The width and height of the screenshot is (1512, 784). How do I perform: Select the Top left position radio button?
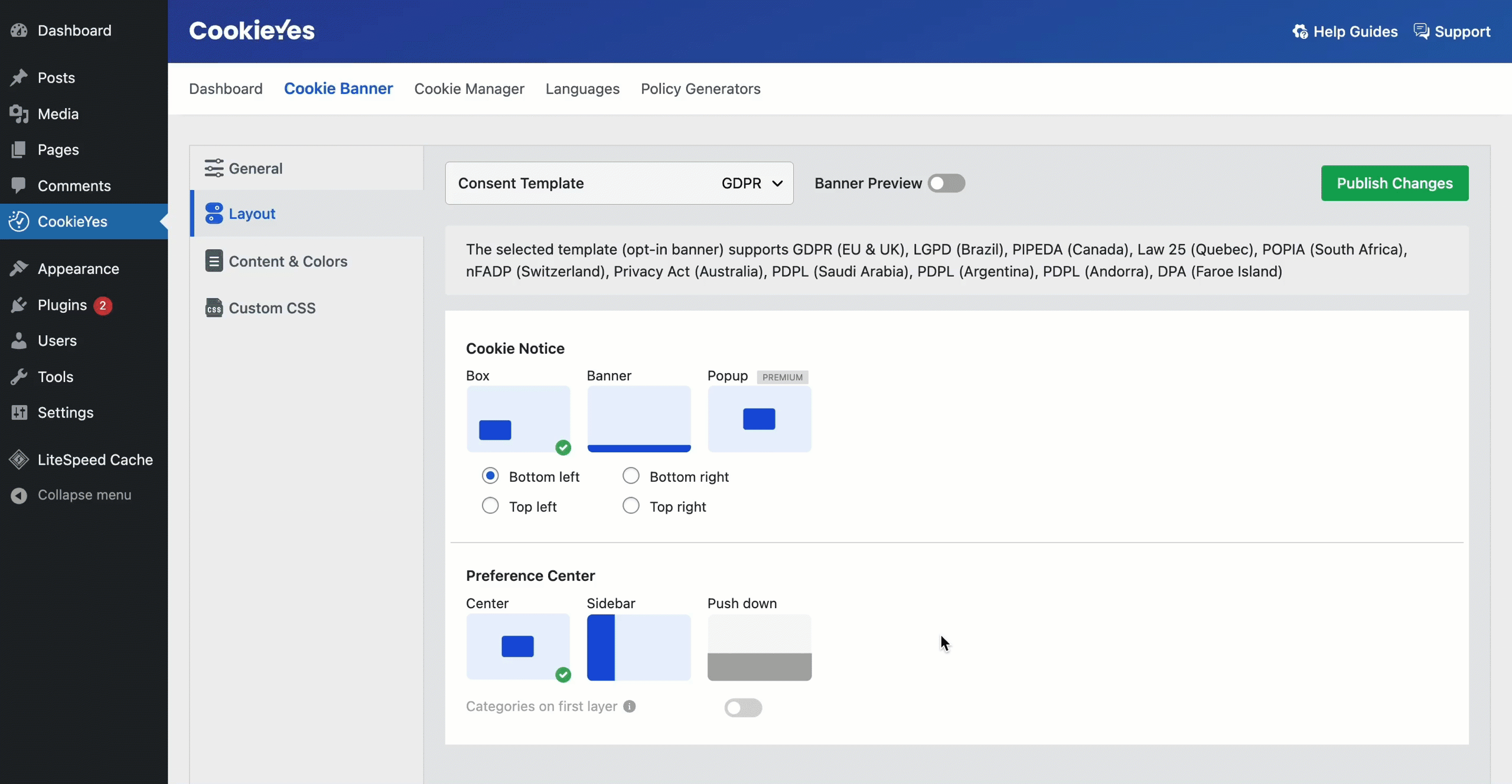click(x=490, y=506)
